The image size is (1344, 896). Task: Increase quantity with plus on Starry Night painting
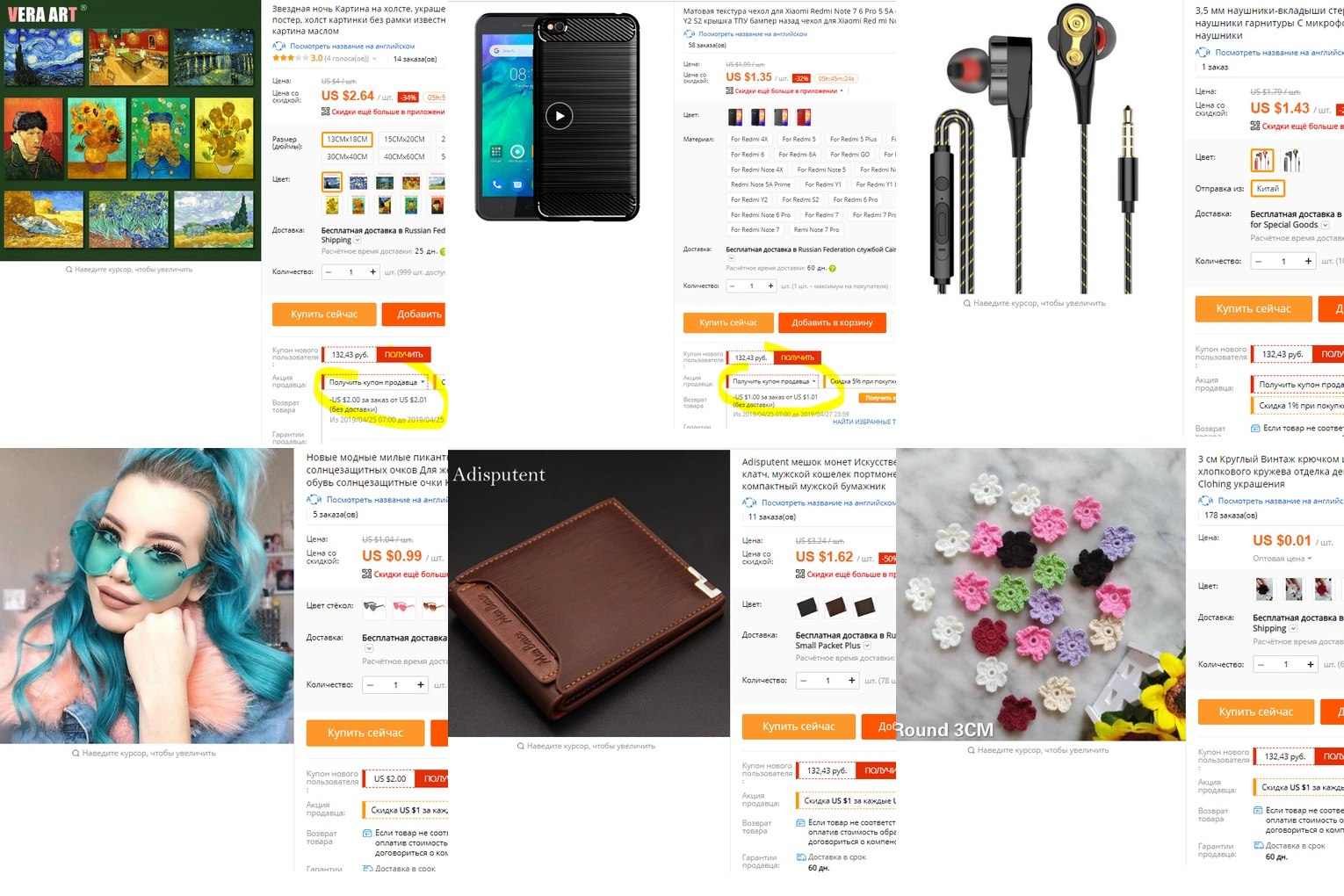pos(372,272)
